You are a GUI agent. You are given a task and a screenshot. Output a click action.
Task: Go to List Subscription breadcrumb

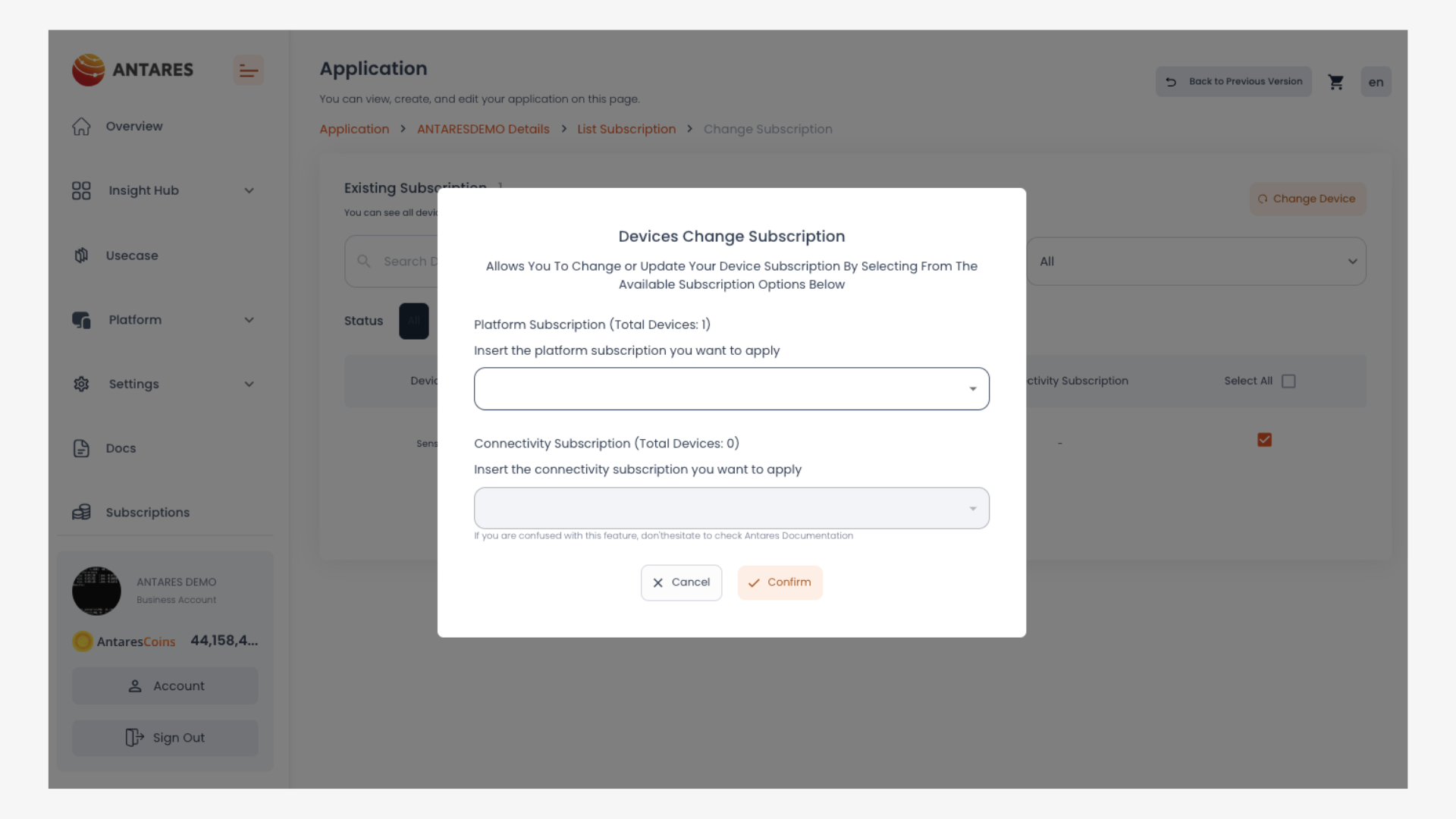[x=626, y=129]
